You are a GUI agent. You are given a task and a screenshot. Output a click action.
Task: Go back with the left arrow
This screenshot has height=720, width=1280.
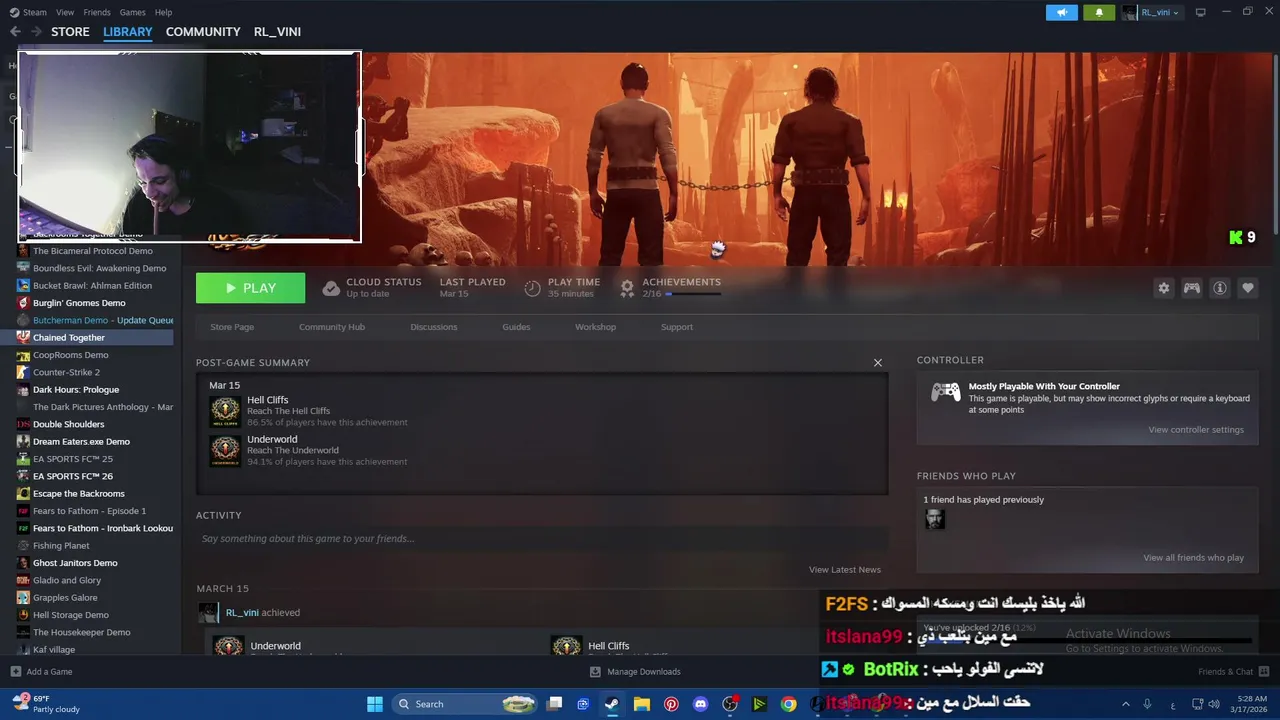tap(15, 32)
